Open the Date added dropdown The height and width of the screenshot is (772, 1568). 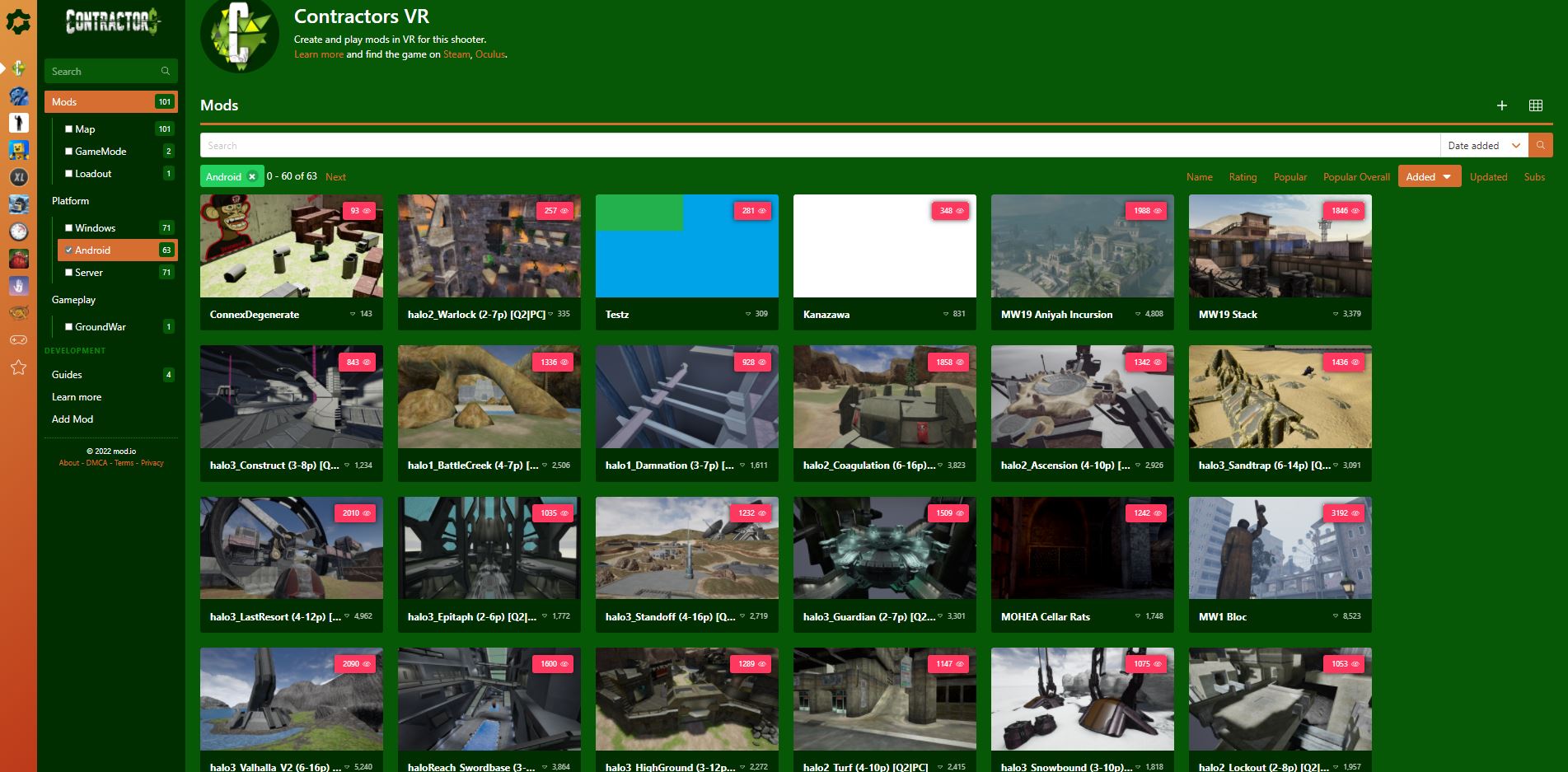(x=1484, y=146)
